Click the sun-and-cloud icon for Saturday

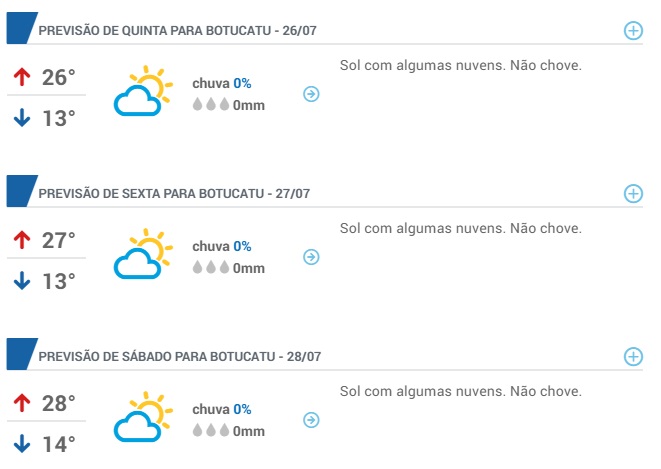coord(143,417)
